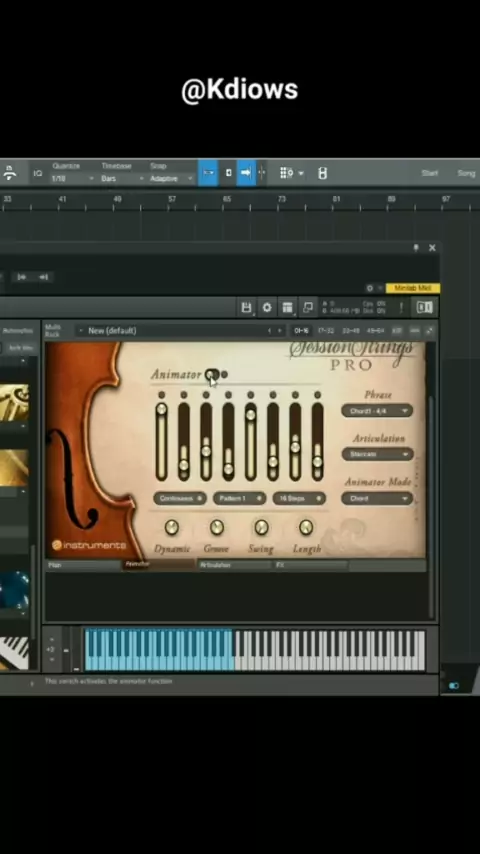Toggle the third step dot above sliders
The height and width of the screenshot is (854, 480).
(x=206, y=394)
